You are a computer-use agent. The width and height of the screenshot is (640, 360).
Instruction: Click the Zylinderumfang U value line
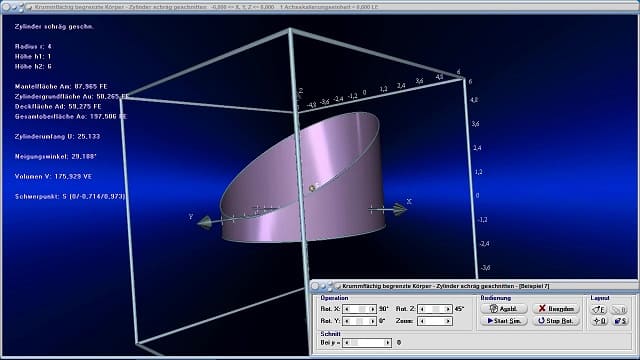(x=57, y=136)
